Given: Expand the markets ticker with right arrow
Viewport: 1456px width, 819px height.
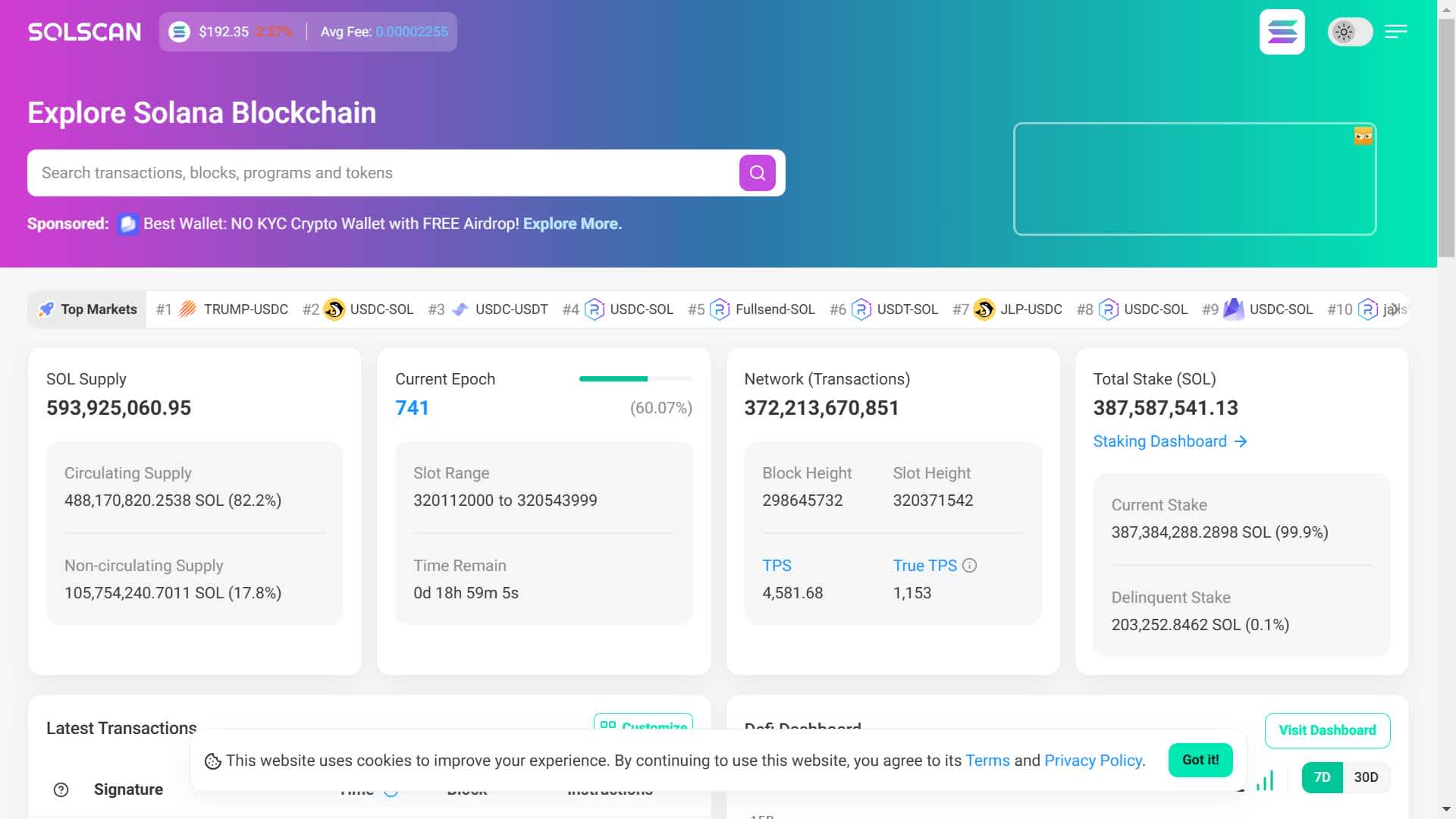Looking at the screenshot, I should pyautogui.click(x=1395, y=309).
